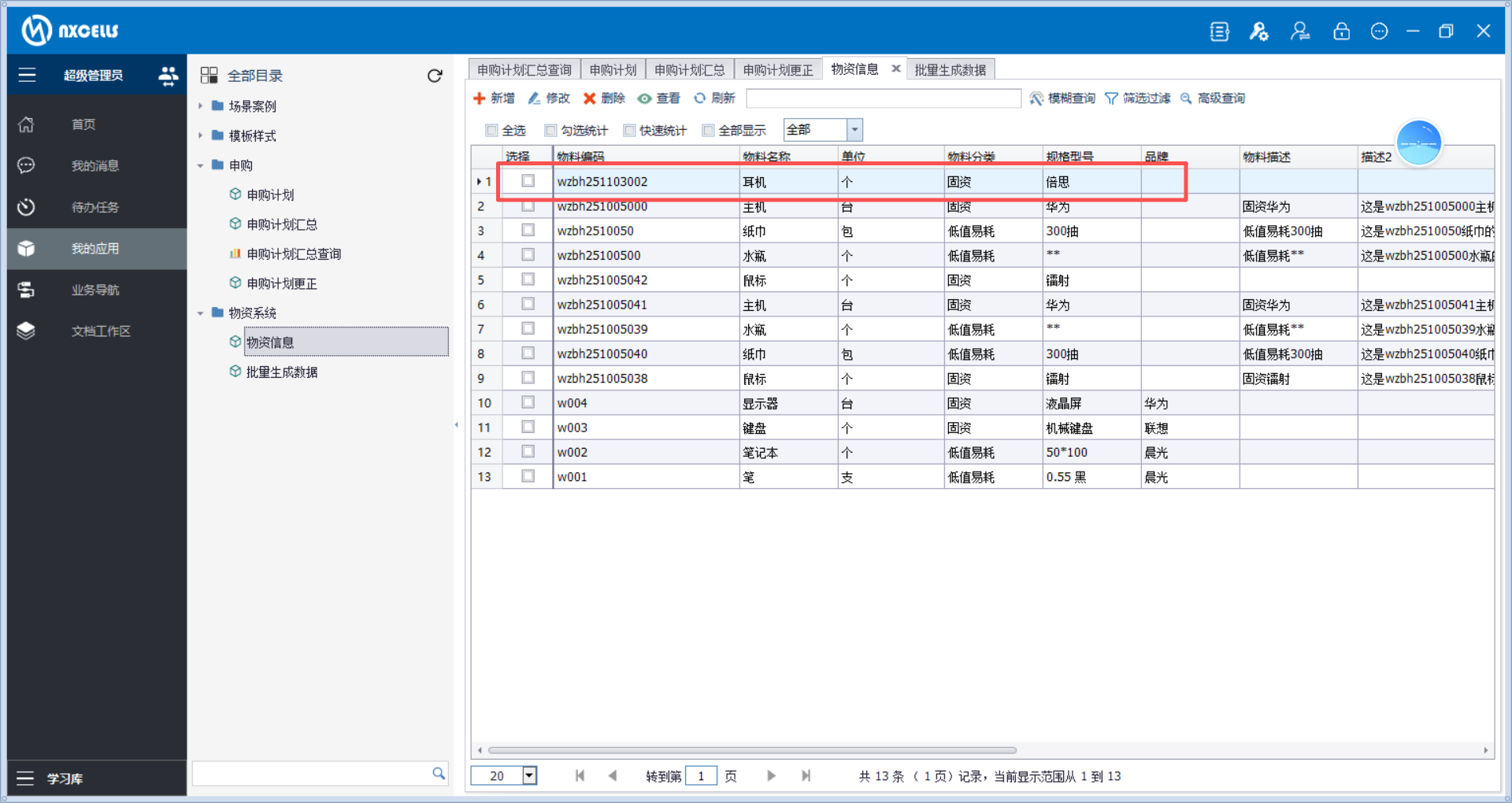Click the refresh icon beside 全部目录

(435, 76)
